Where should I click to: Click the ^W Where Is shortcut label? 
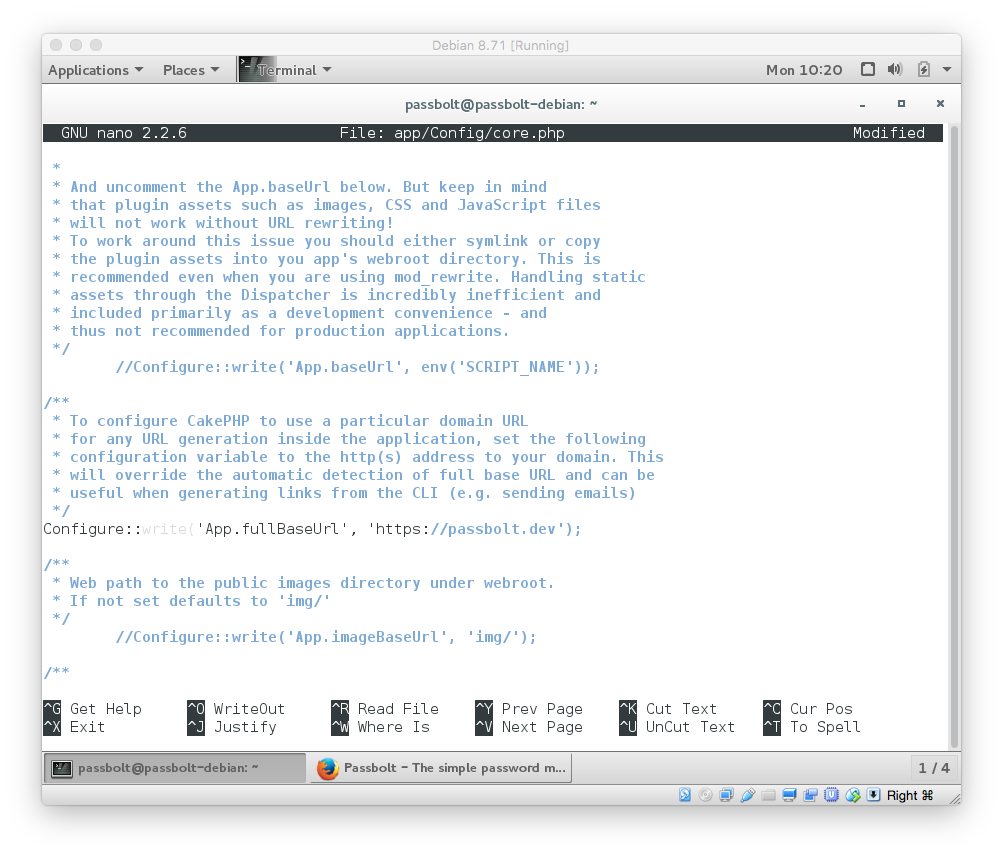(x=381, y=726)
